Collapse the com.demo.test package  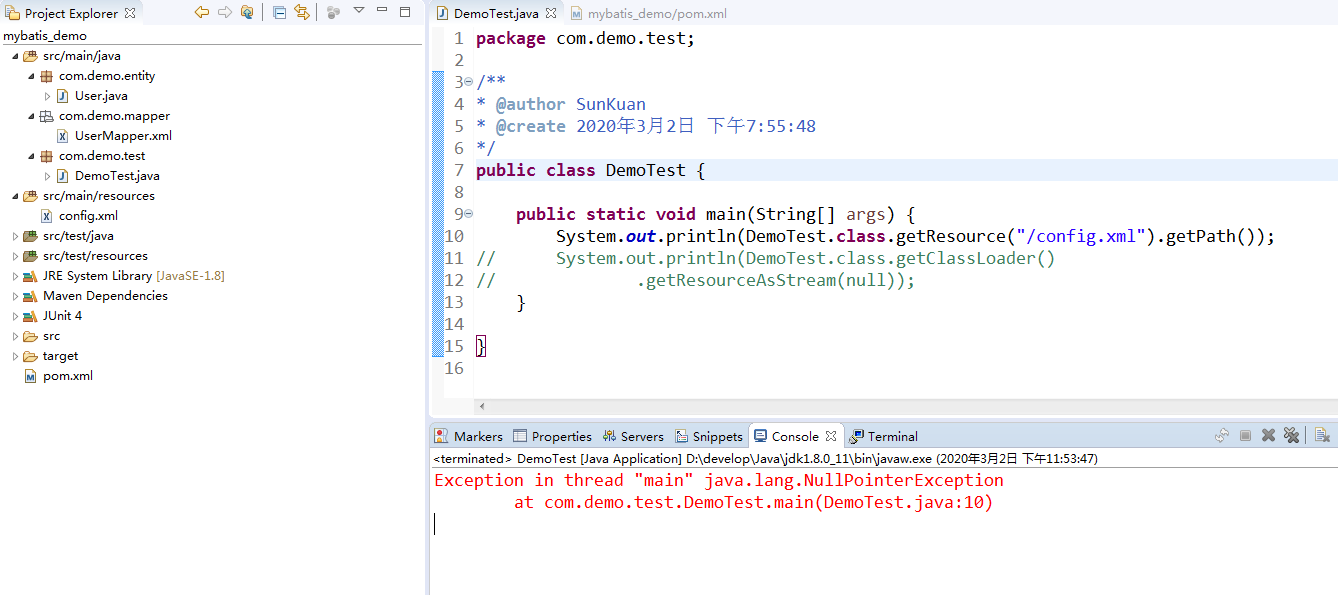(31, 156)
